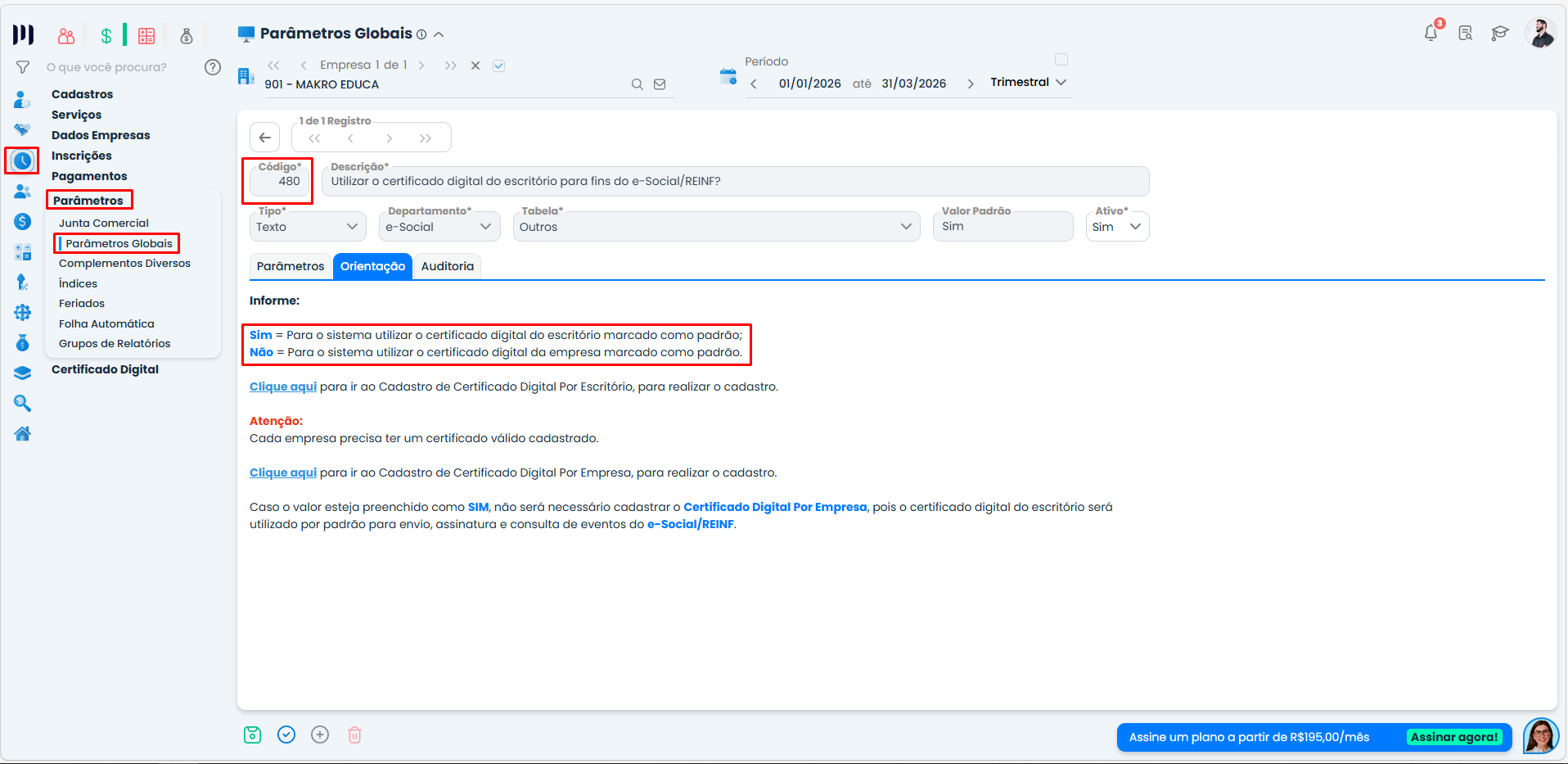The height and width of the screenshot is (764, 1568).
Task: Go to first company double arrow
Action: click(x=273, y=66)
